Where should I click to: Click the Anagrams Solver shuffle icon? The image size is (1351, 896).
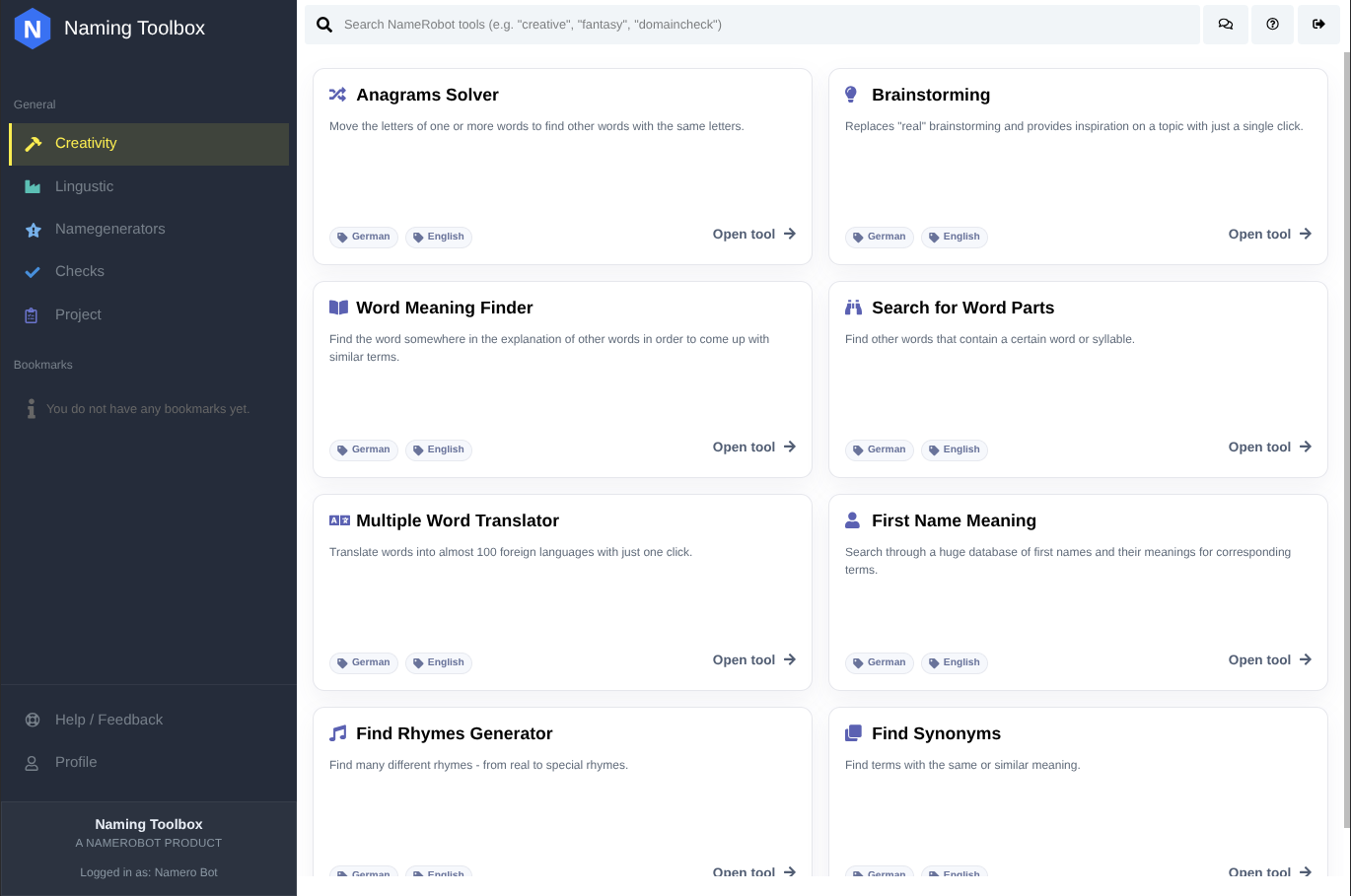pos(337,95)
